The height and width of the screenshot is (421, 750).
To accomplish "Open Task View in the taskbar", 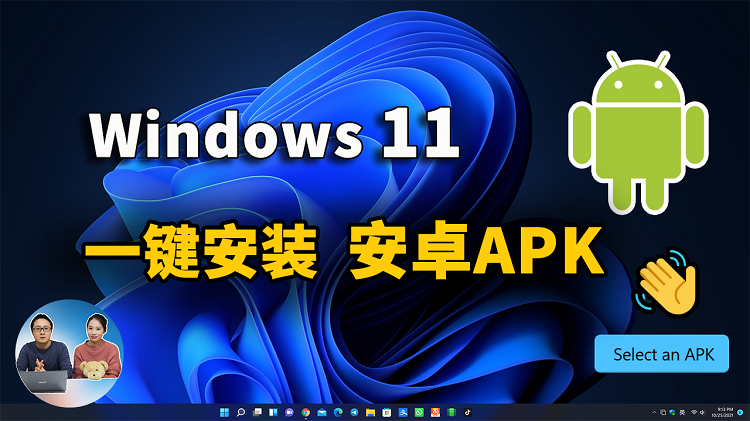I will pyautogui.click(x=257, y=412).
